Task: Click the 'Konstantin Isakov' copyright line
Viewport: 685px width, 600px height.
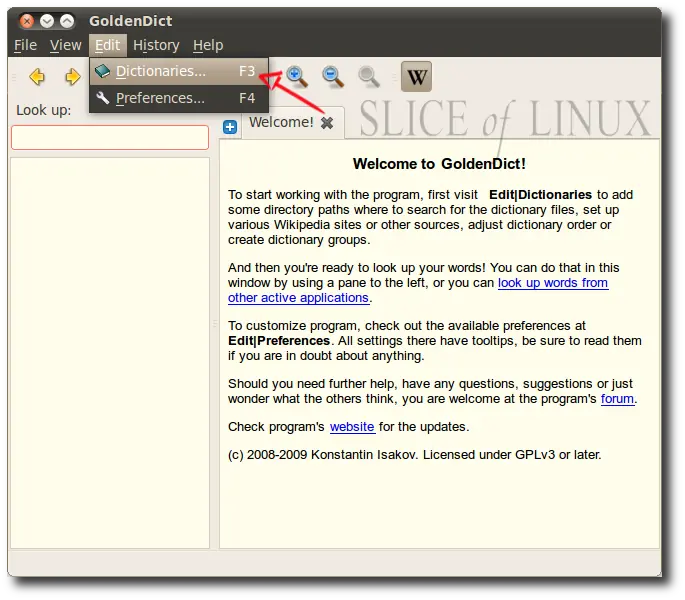Action: coord(415,454)
